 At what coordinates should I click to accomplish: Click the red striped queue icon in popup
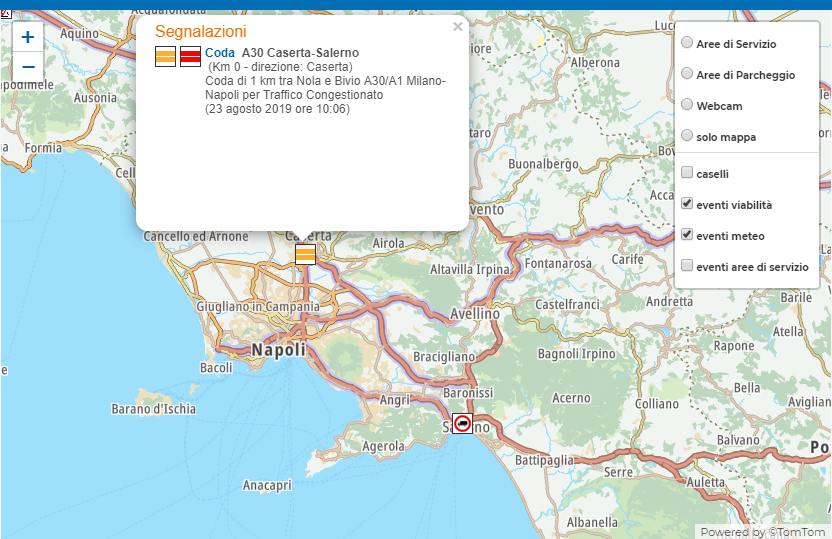tap(190, 57)
